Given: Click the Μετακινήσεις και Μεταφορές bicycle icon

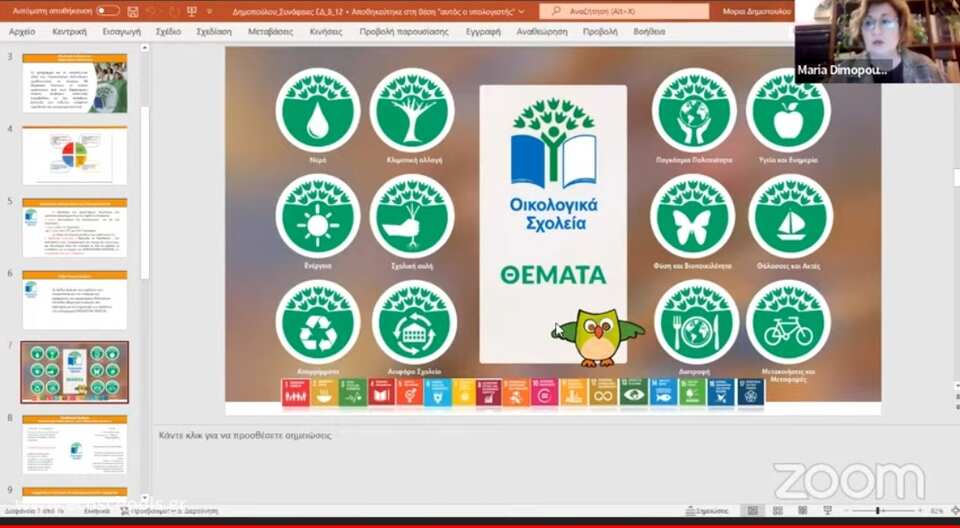Looking at the screenshot, I should click(789, 322).
